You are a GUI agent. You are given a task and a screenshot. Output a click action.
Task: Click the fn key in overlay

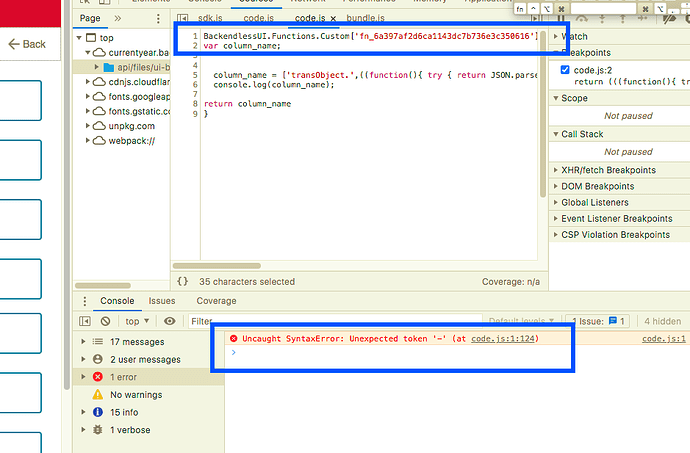(x=520, y=8)
